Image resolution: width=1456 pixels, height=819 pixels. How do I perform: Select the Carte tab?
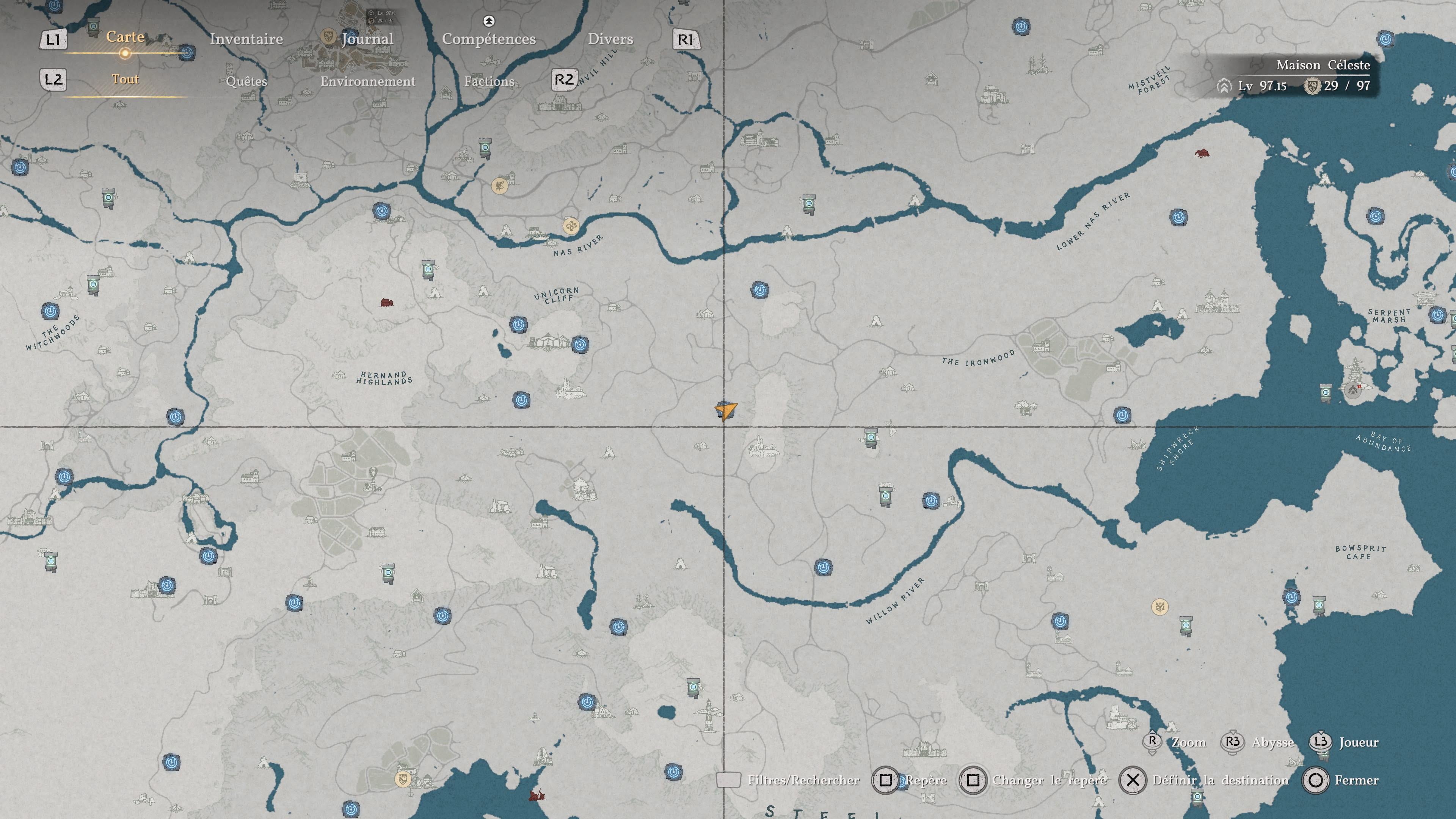point(125,37)
